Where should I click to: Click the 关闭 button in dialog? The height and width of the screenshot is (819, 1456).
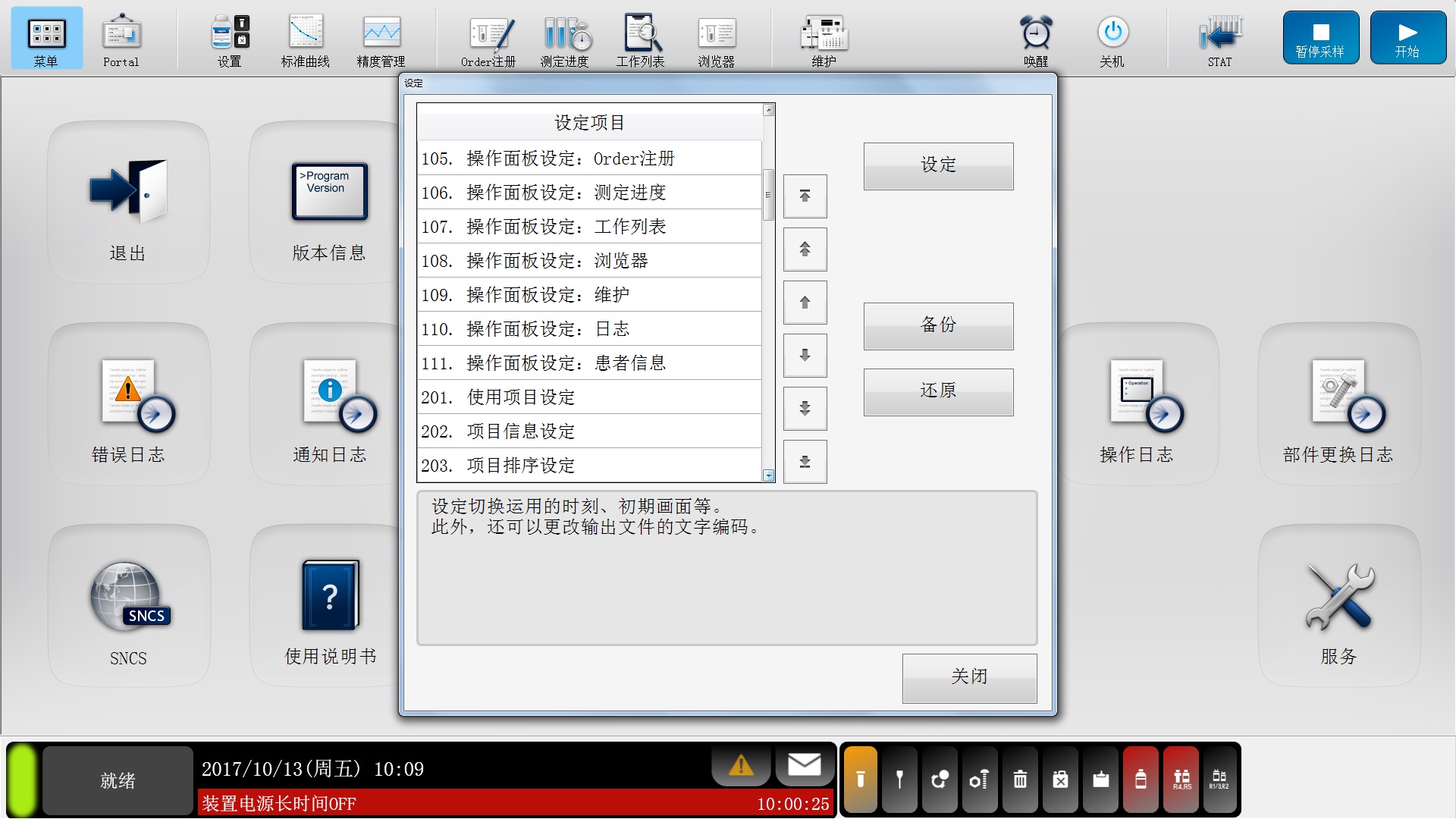[969, 677]
